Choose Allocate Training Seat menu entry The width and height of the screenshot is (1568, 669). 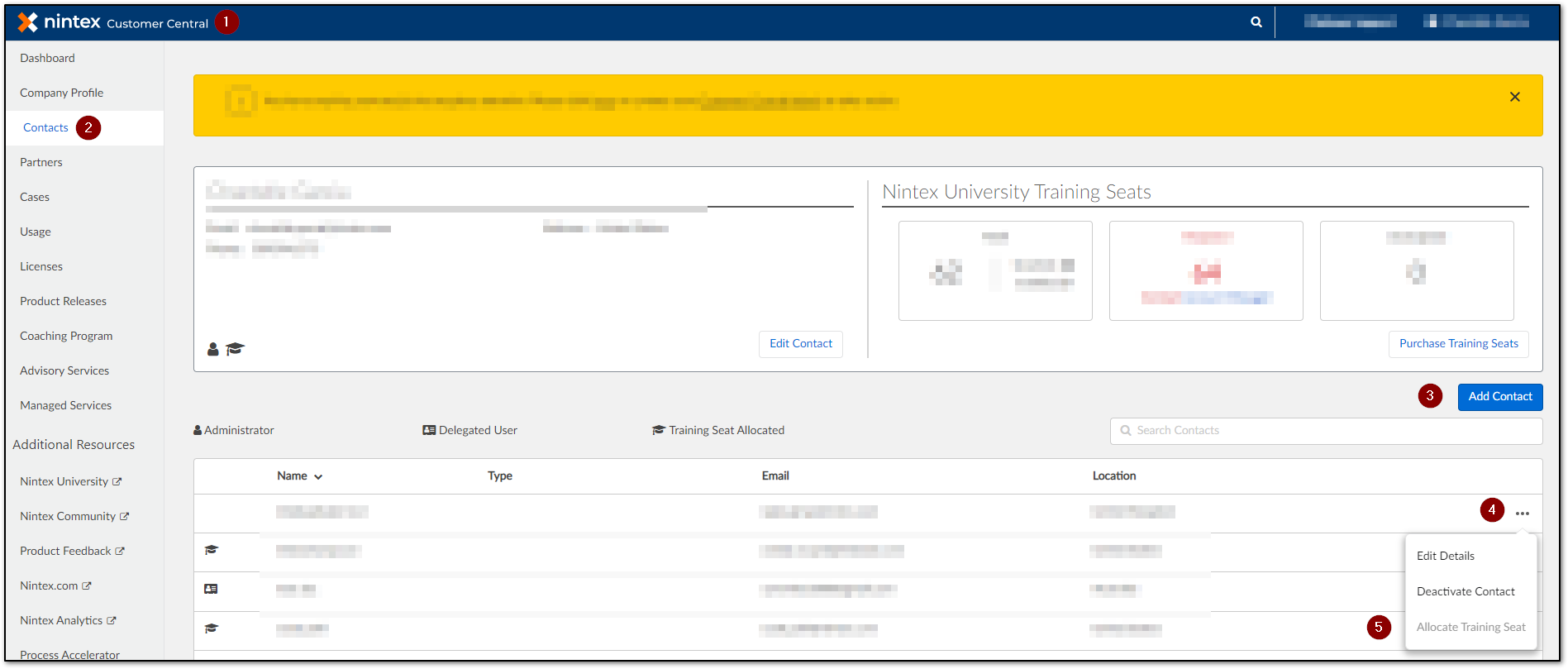click(1471, 627)
